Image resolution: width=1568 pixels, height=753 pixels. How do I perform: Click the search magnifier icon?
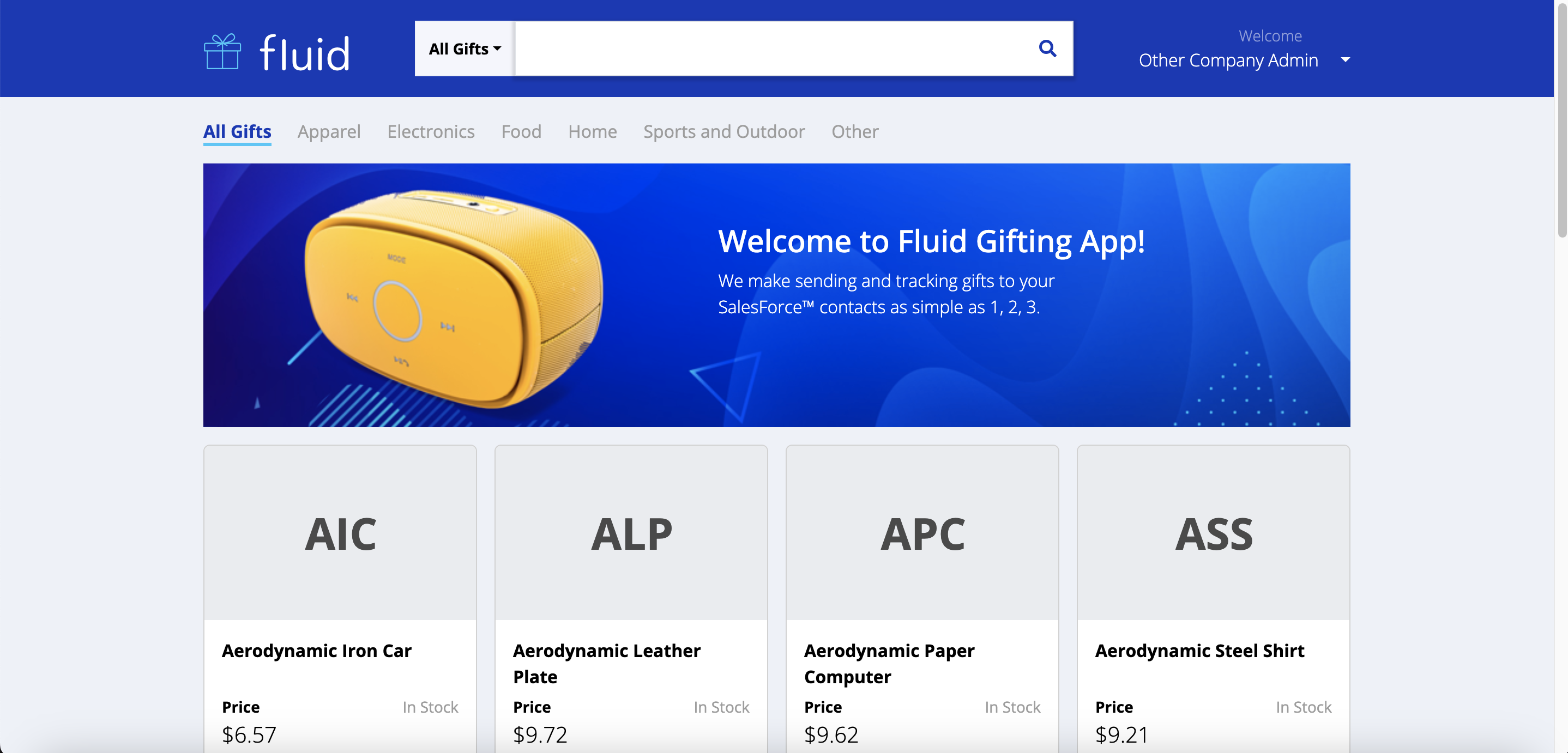pos(1047,48)
